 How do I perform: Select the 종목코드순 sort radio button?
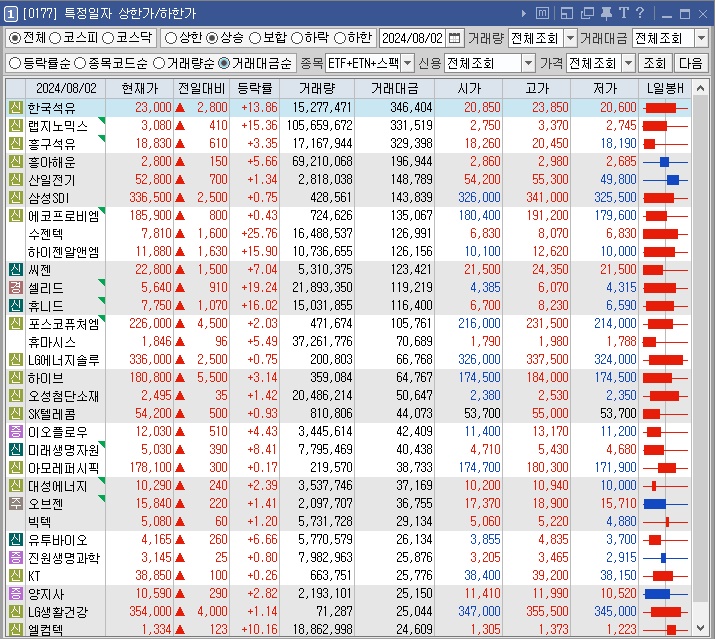[x=80, y=63]
